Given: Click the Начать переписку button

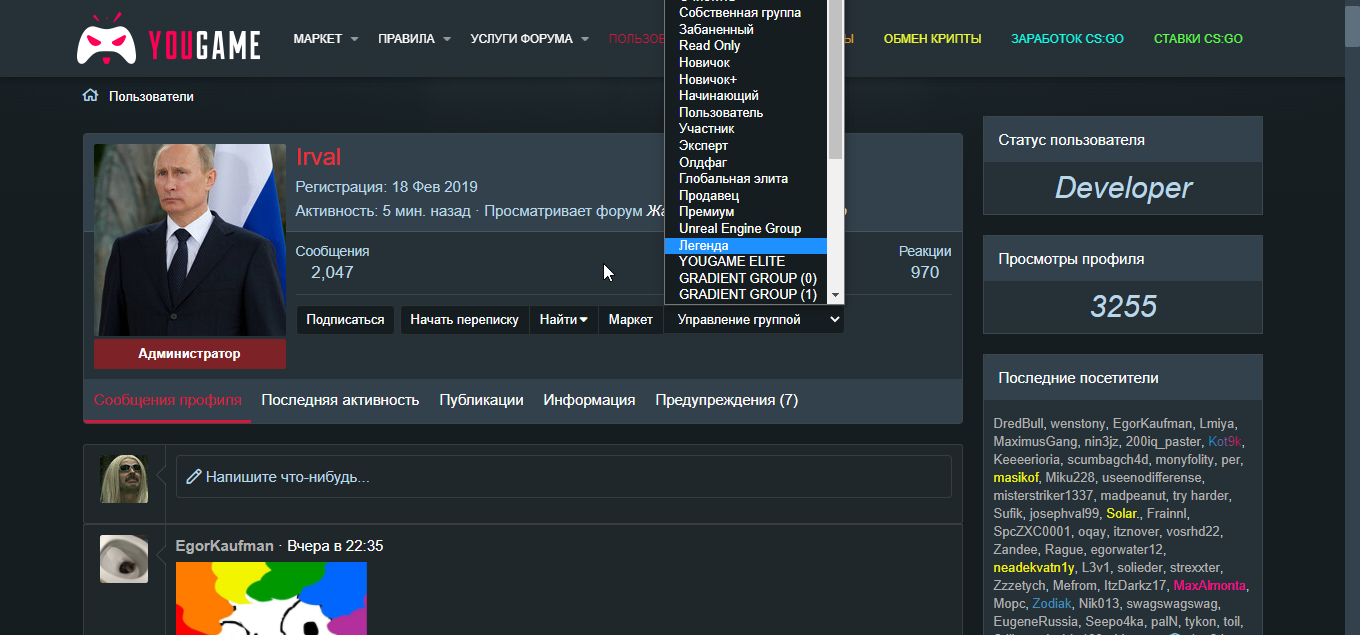Looking at the screenshot, I should point(464,320).
